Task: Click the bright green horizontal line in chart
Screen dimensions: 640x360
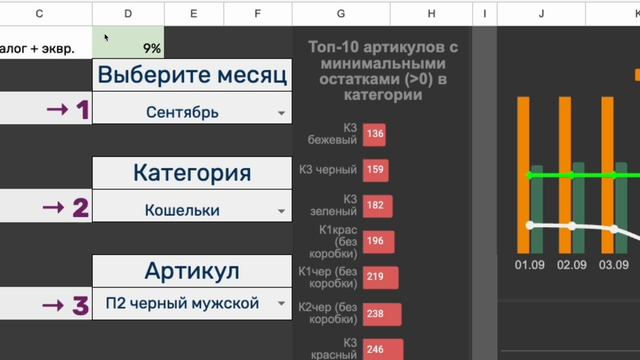Action: coord(584,176)
